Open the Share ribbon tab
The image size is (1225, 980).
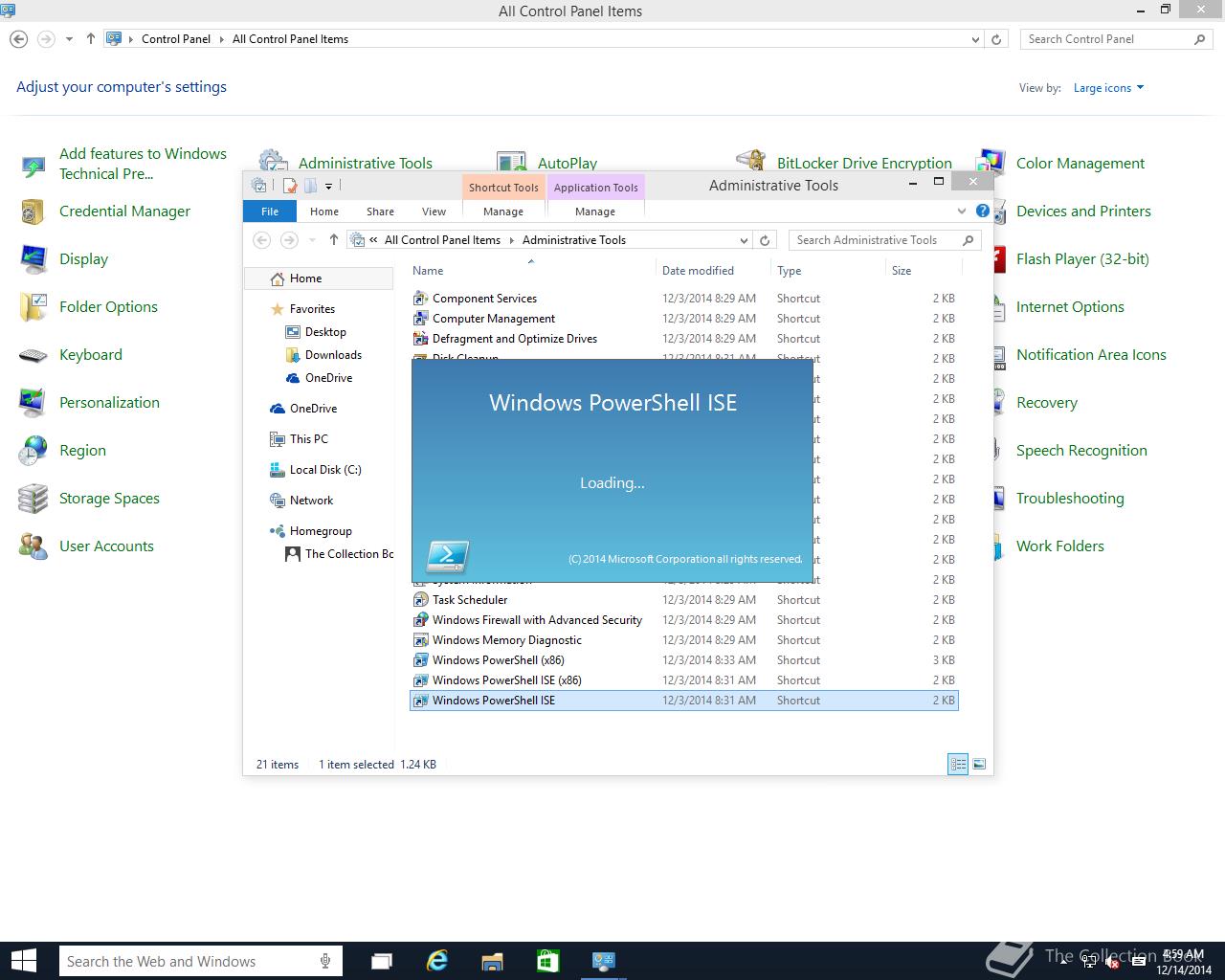tap(380, 212)
